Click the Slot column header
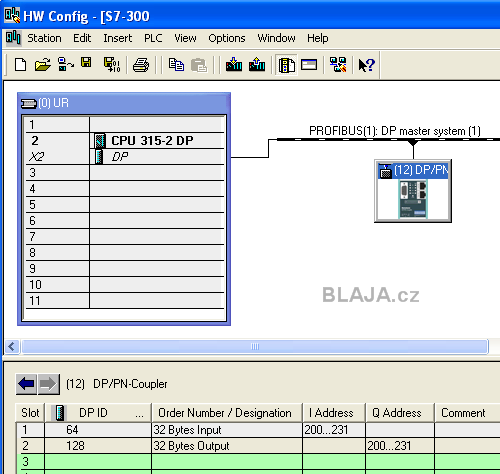 pyautogui.click(x=30, y=413)
